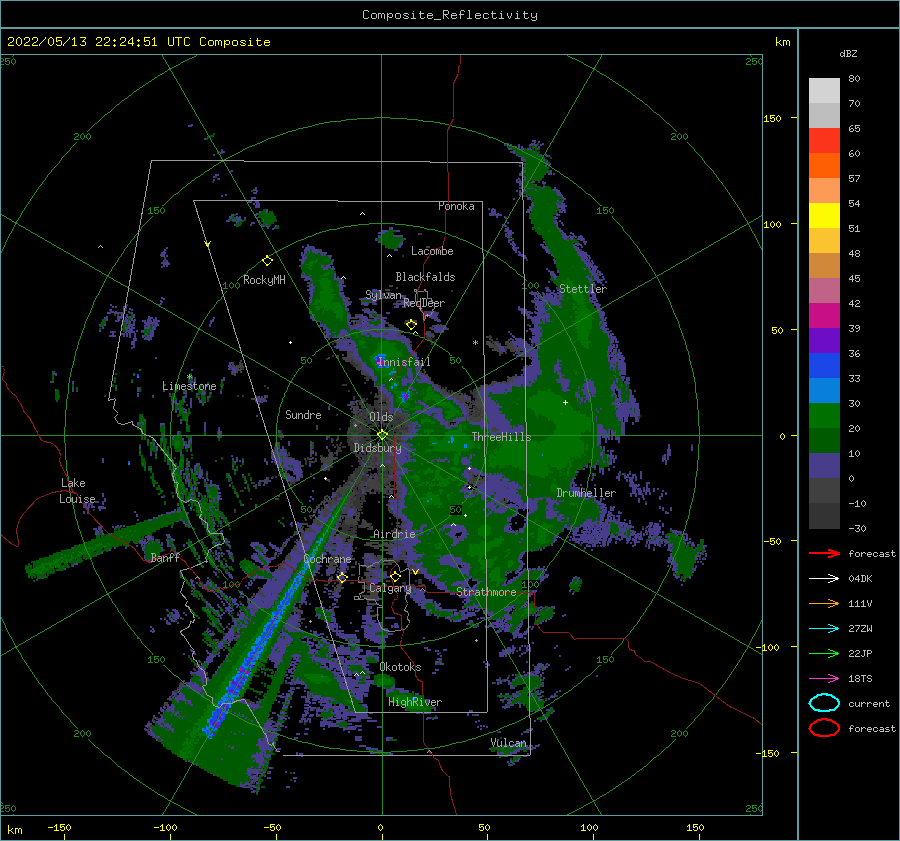Click the Stettler town label

[x=583, y=289]
